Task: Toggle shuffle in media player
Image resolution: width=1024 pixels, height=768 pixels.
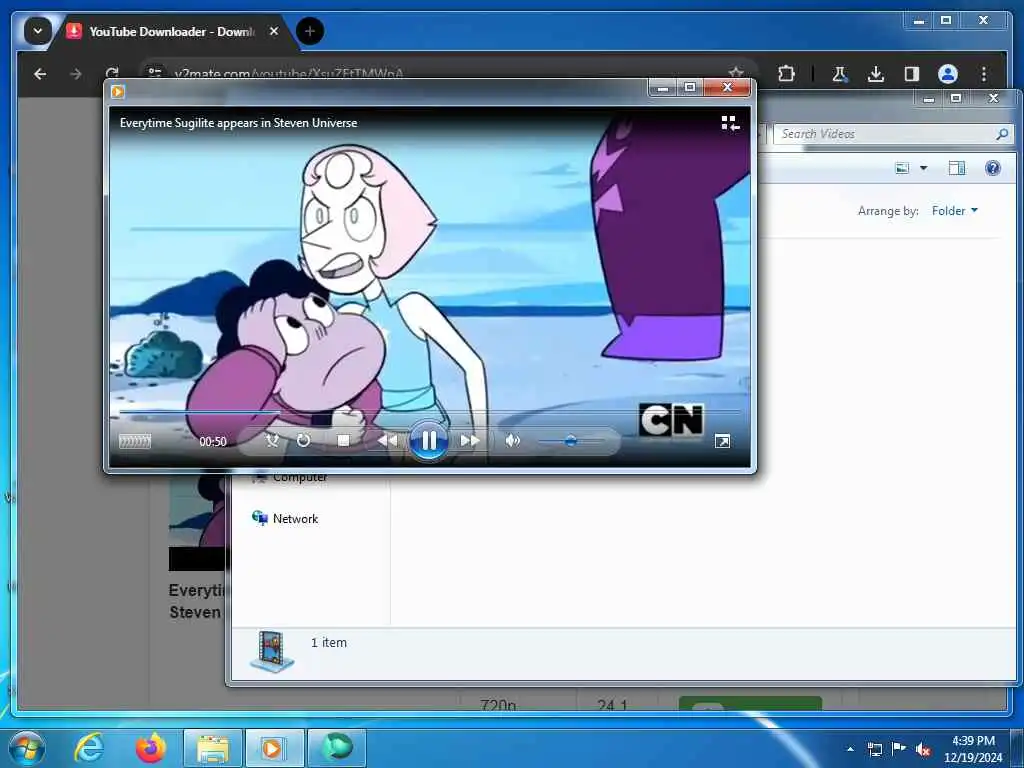Action: point(272,441)
